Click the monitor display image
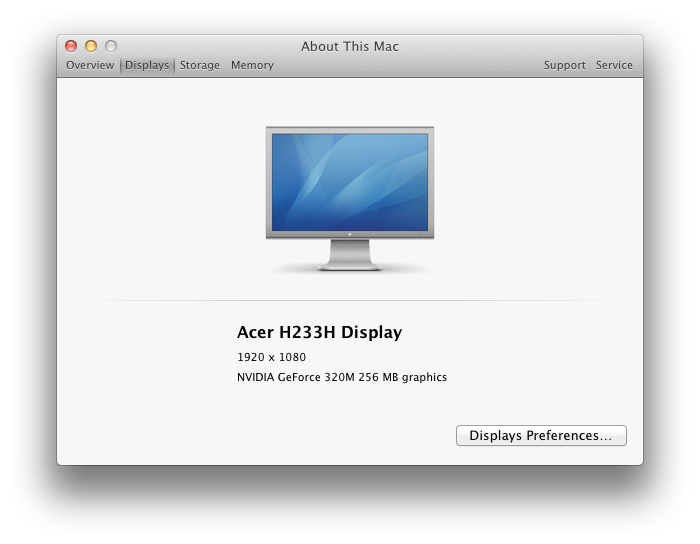 [350, 199]
